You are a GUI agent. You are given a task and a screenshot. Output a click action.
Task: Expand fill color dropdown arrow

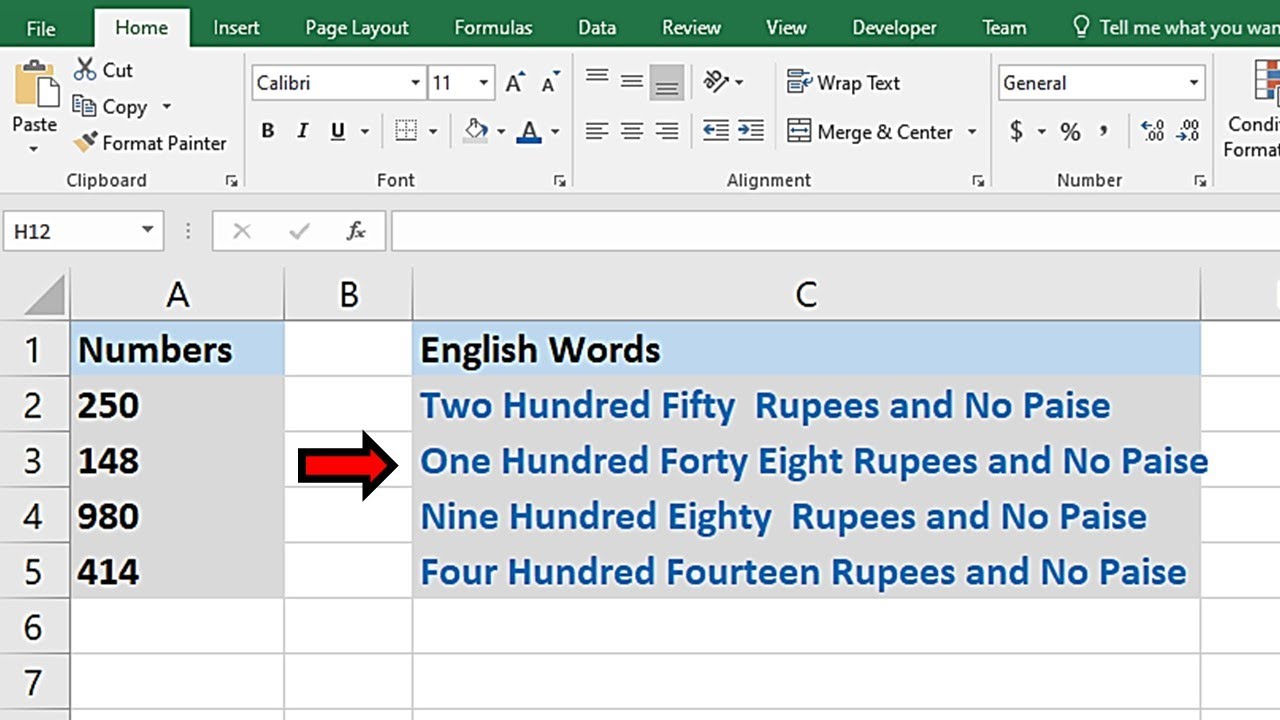pyautogui.click(x=501, y=131)
